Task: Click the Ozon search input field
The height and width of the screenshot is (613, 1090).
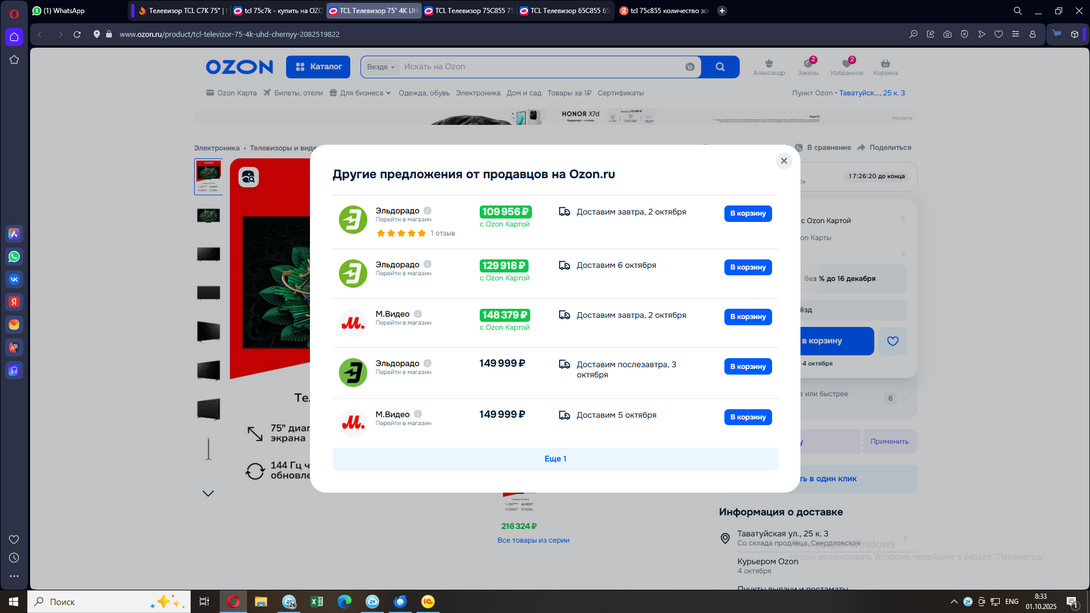Action: click(540, 67)
